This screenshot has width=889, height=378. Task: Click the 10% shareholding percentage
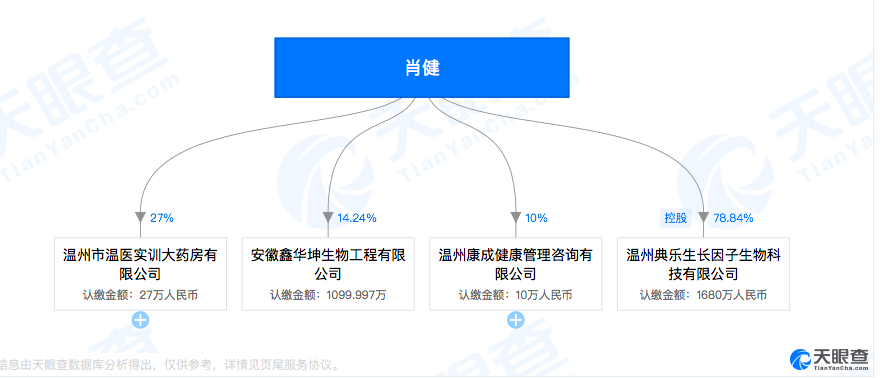pyautogui.click(x=536, y=218)
